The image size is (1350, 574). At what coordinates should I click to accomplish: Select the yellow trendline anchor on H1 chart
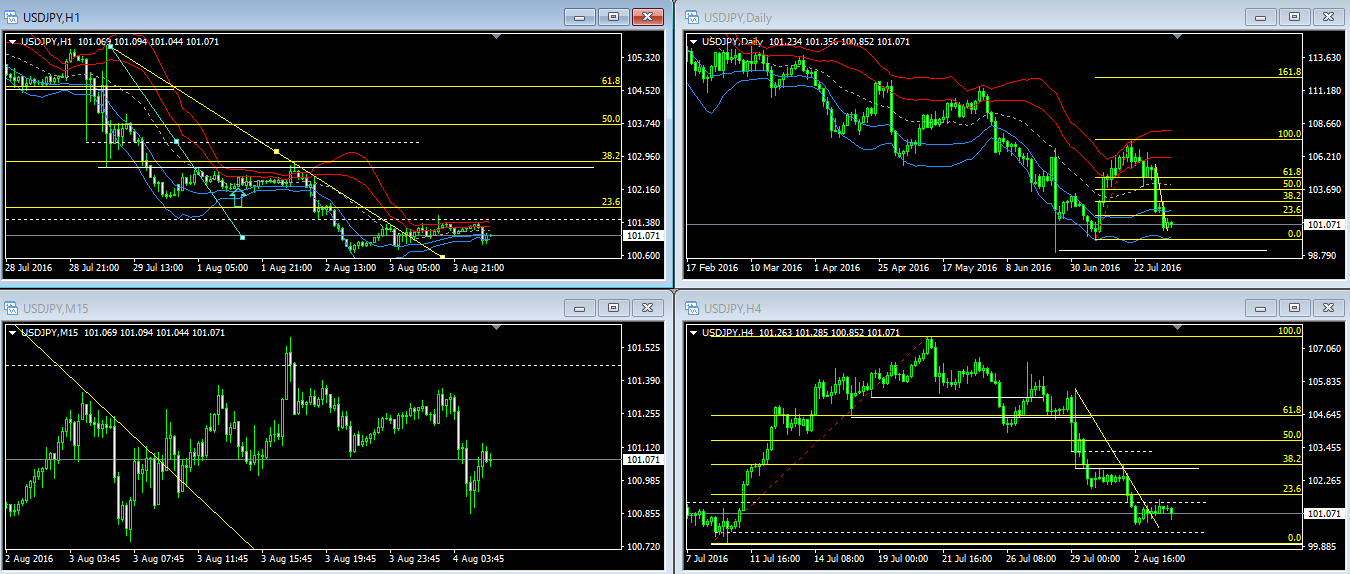[275, 152]
